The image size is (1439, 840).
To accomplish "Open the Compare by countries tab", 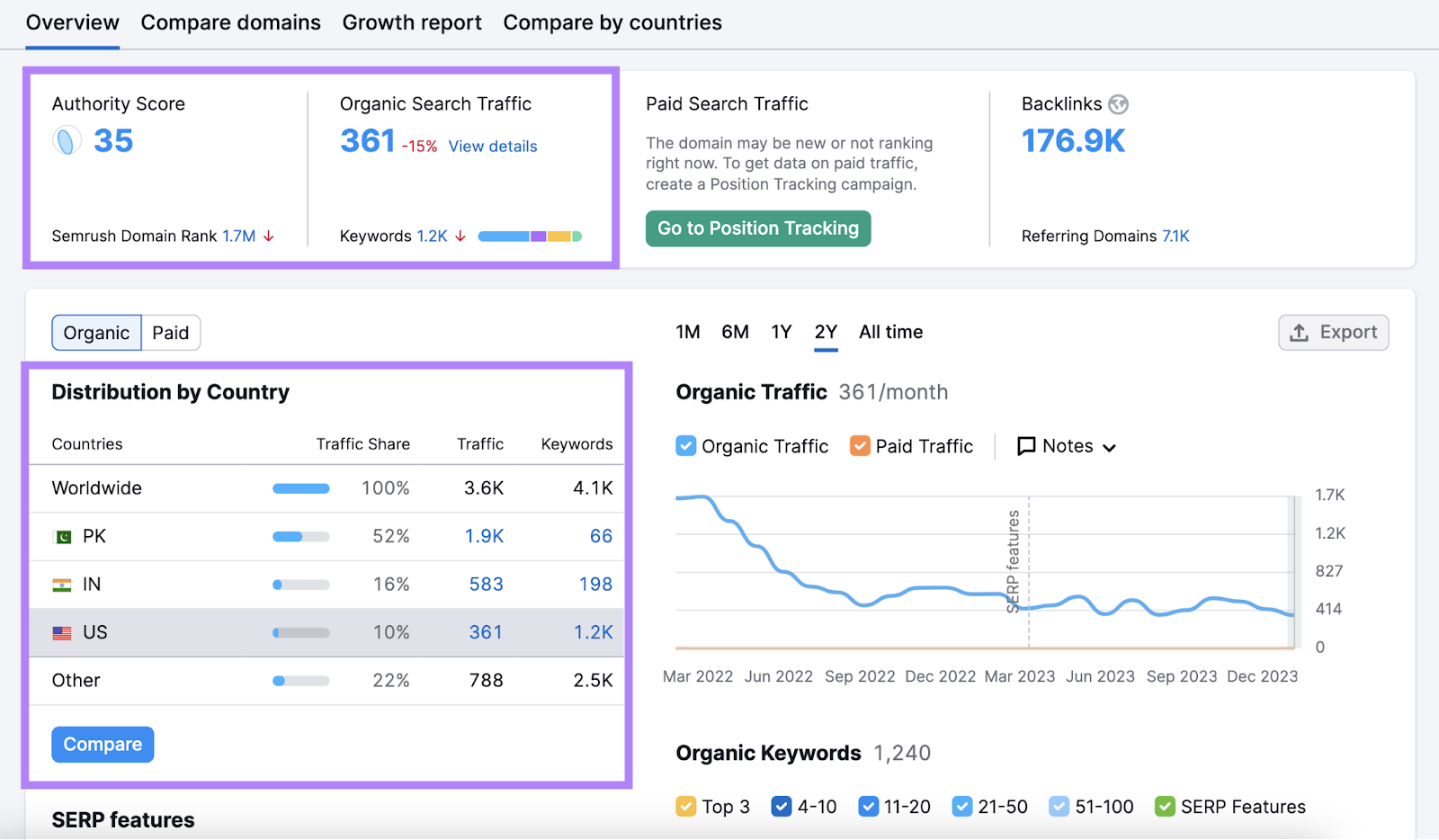I will click(612, 22).
